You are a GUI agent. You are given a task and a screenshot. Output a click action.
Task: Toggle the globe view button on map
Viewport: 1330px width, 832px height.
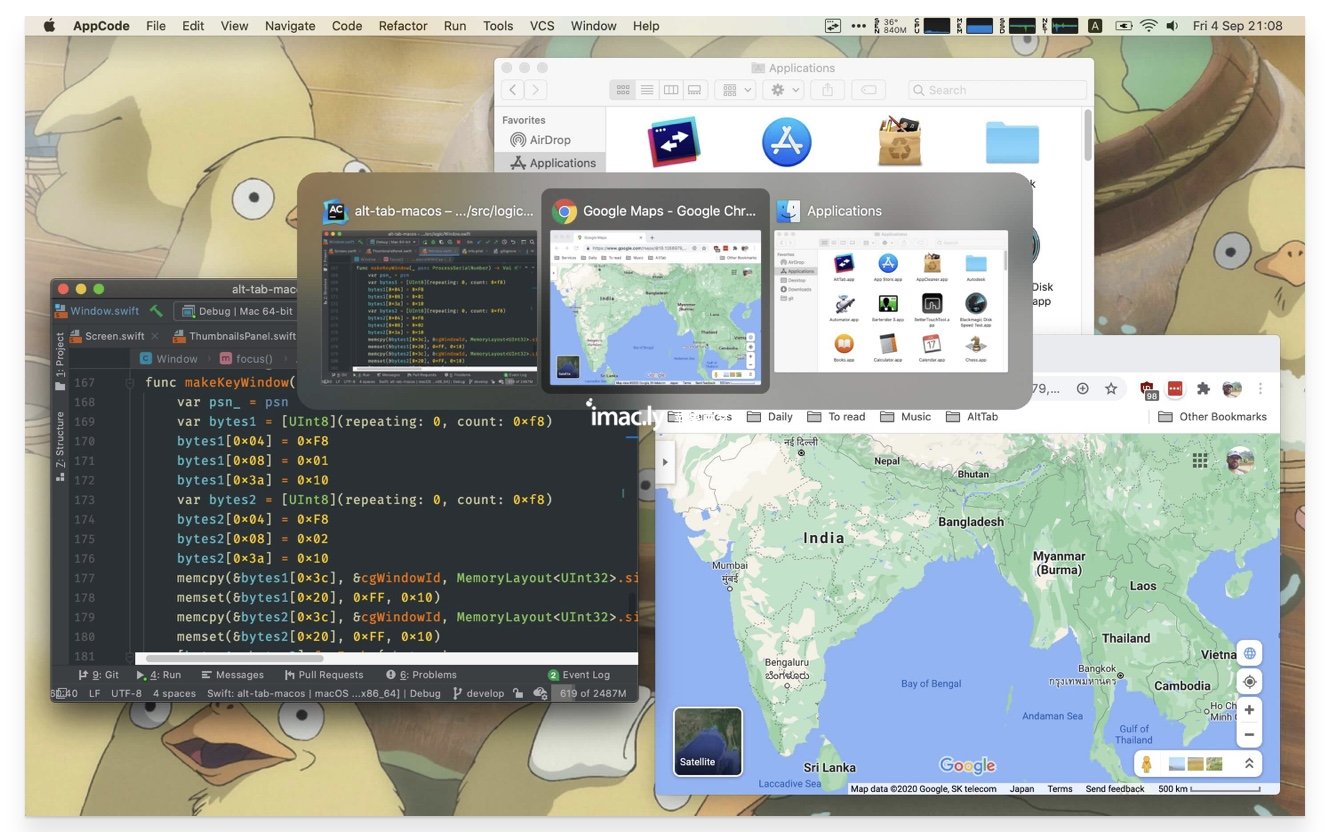coord(1249,654)
